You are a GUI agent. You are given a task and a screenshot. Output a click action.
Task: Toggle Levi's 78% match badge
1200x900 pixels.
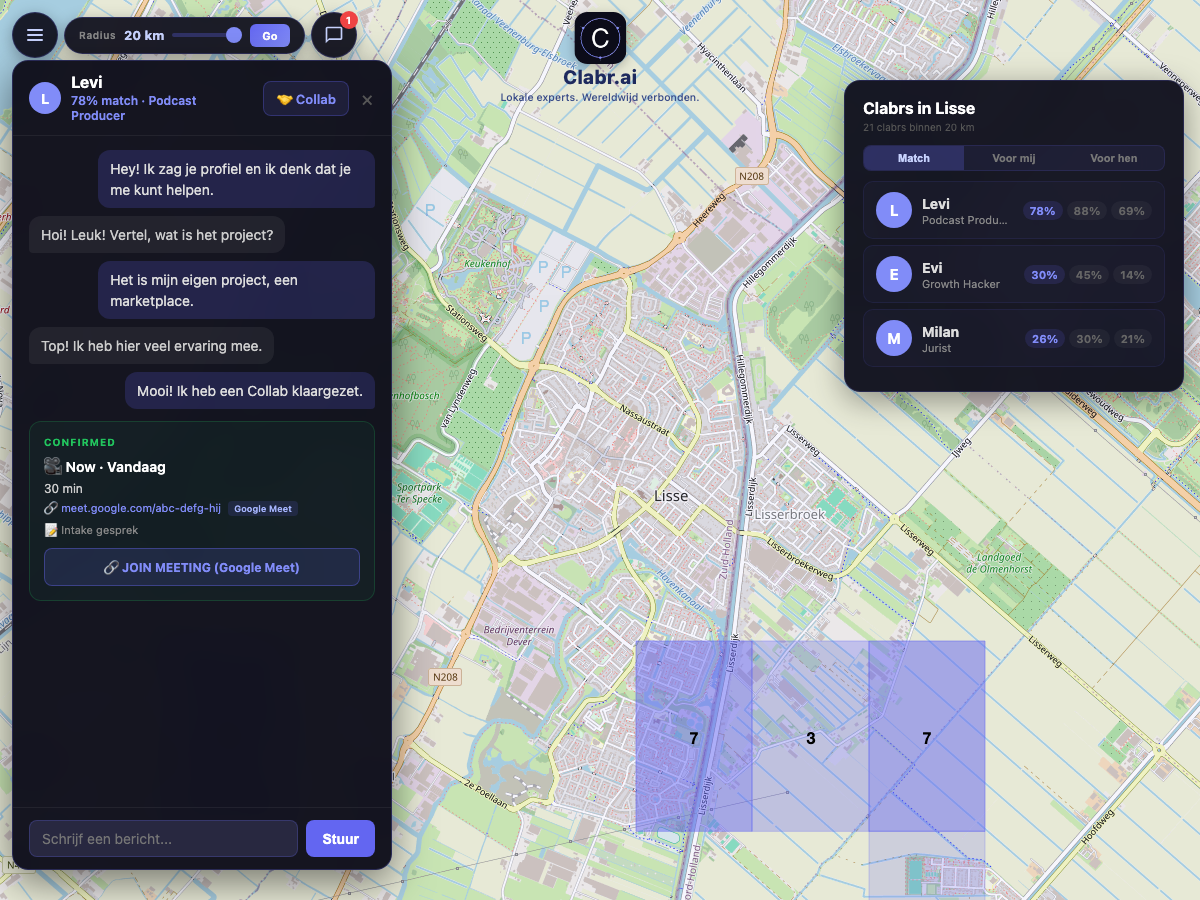click(1041, 211)
